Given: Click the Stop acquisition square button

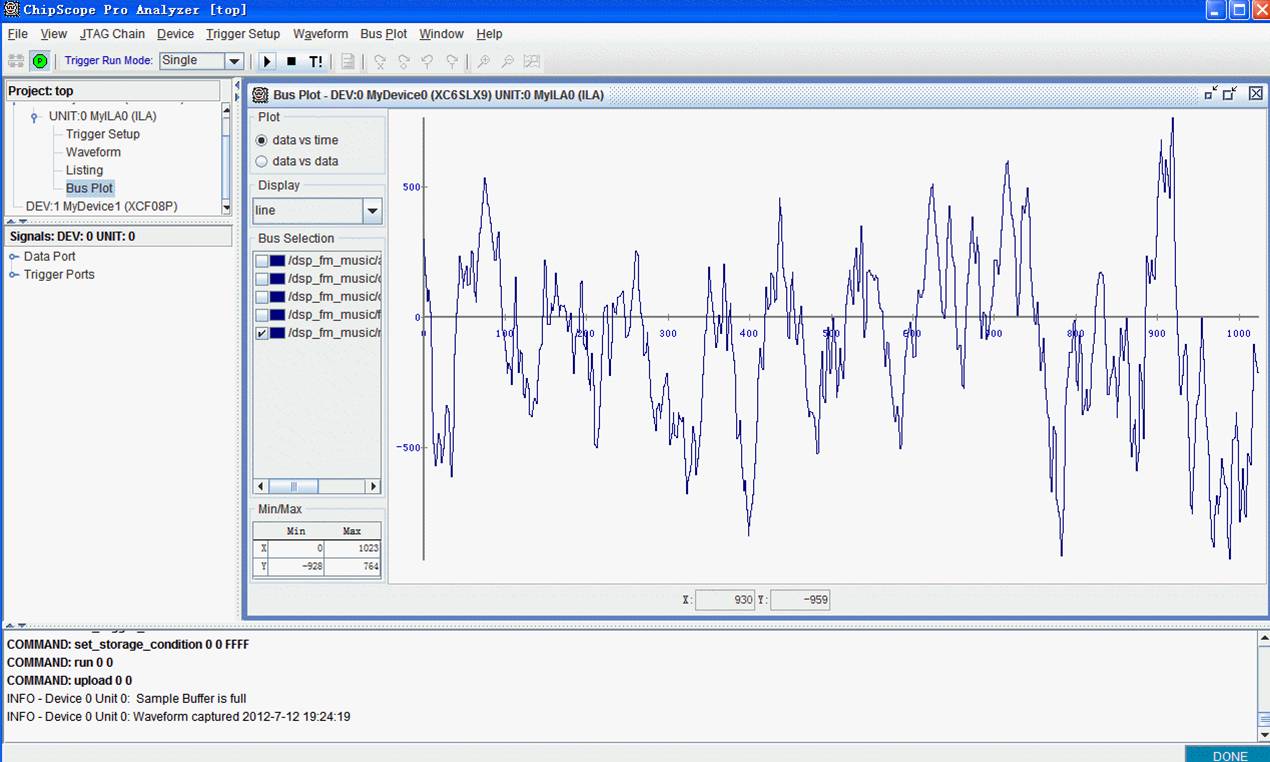Looking at the screenshot, I should (291, 61).
